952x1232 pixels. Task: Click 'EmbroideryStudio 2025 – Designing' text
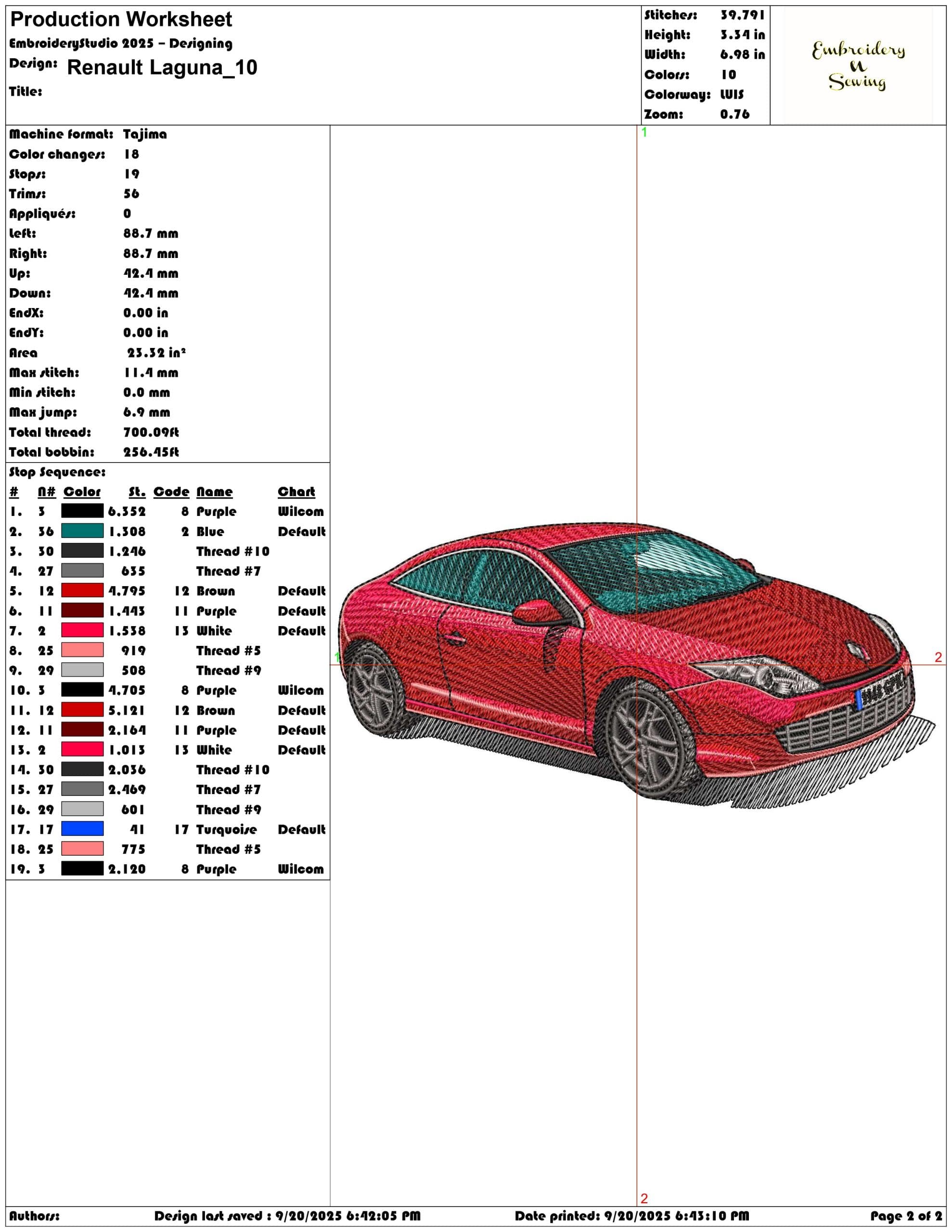(121, 43)
